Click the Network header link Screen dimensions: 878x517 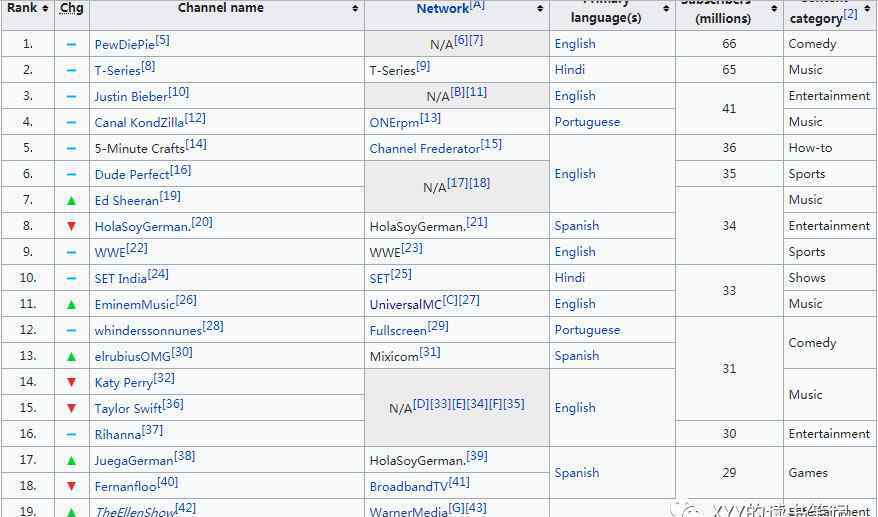tap(442, 8)
